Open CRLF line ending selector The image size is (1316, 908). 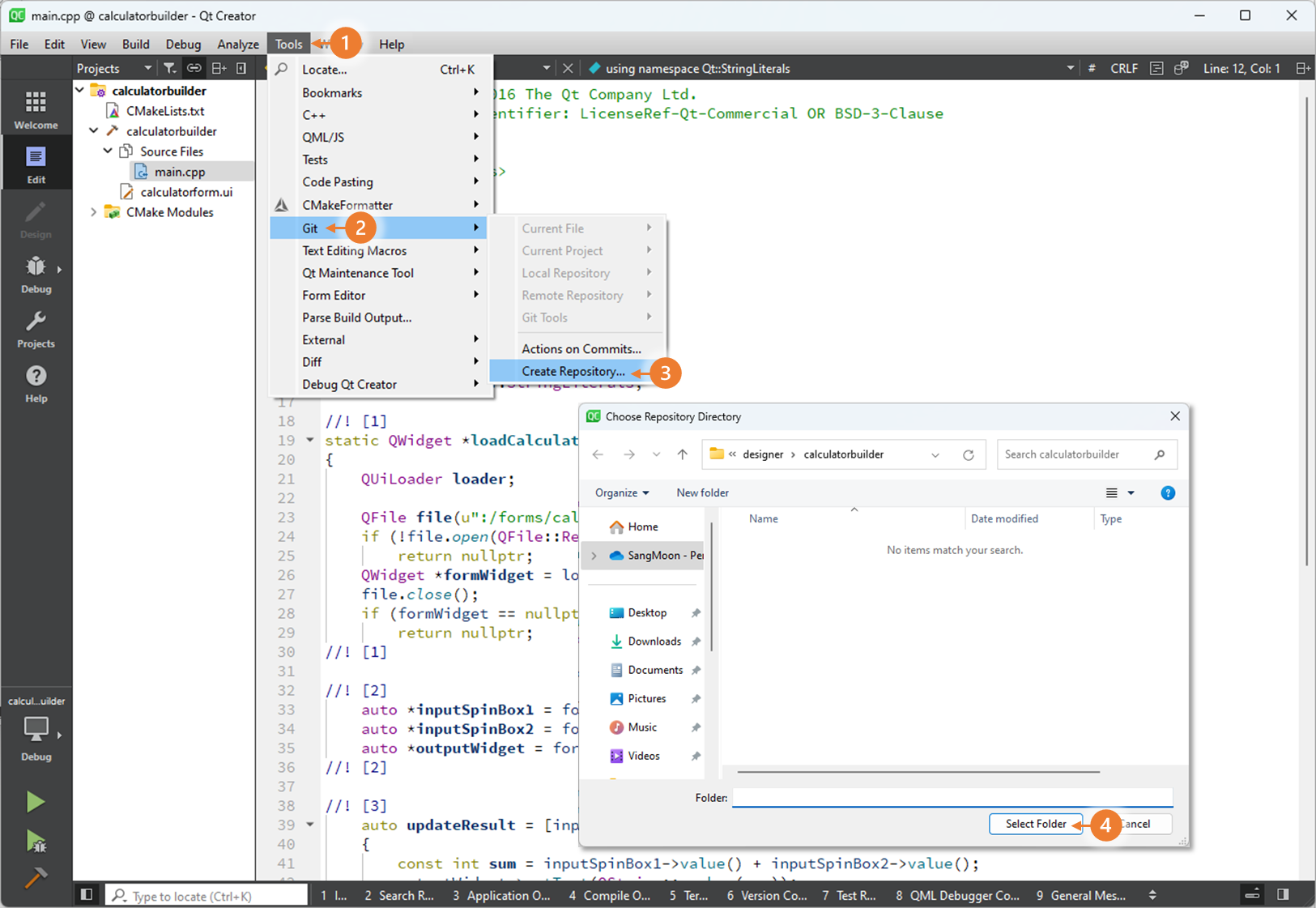(x=1123, y=68)
